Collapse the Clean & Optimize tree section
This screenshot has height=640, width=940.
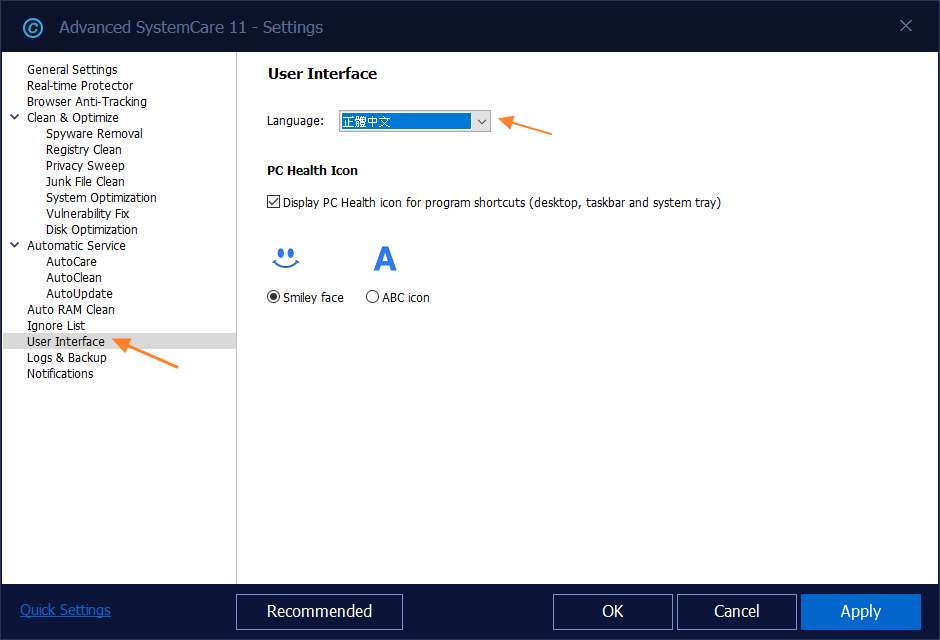(15, 117)
